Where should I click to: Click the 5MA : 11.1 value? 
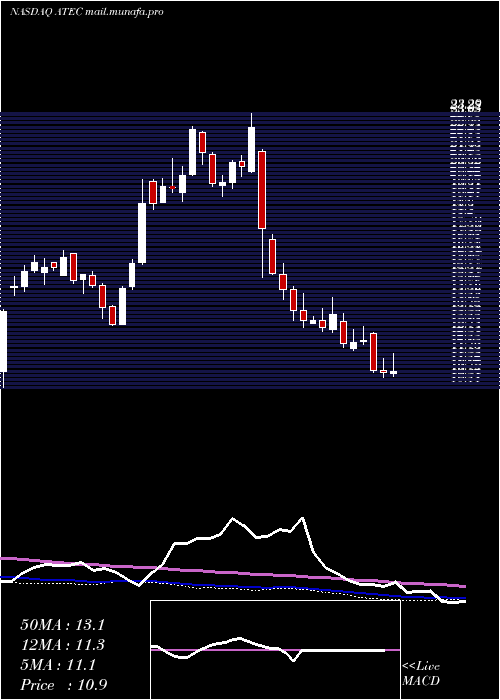pyautogui.click(x=58, y=665)
